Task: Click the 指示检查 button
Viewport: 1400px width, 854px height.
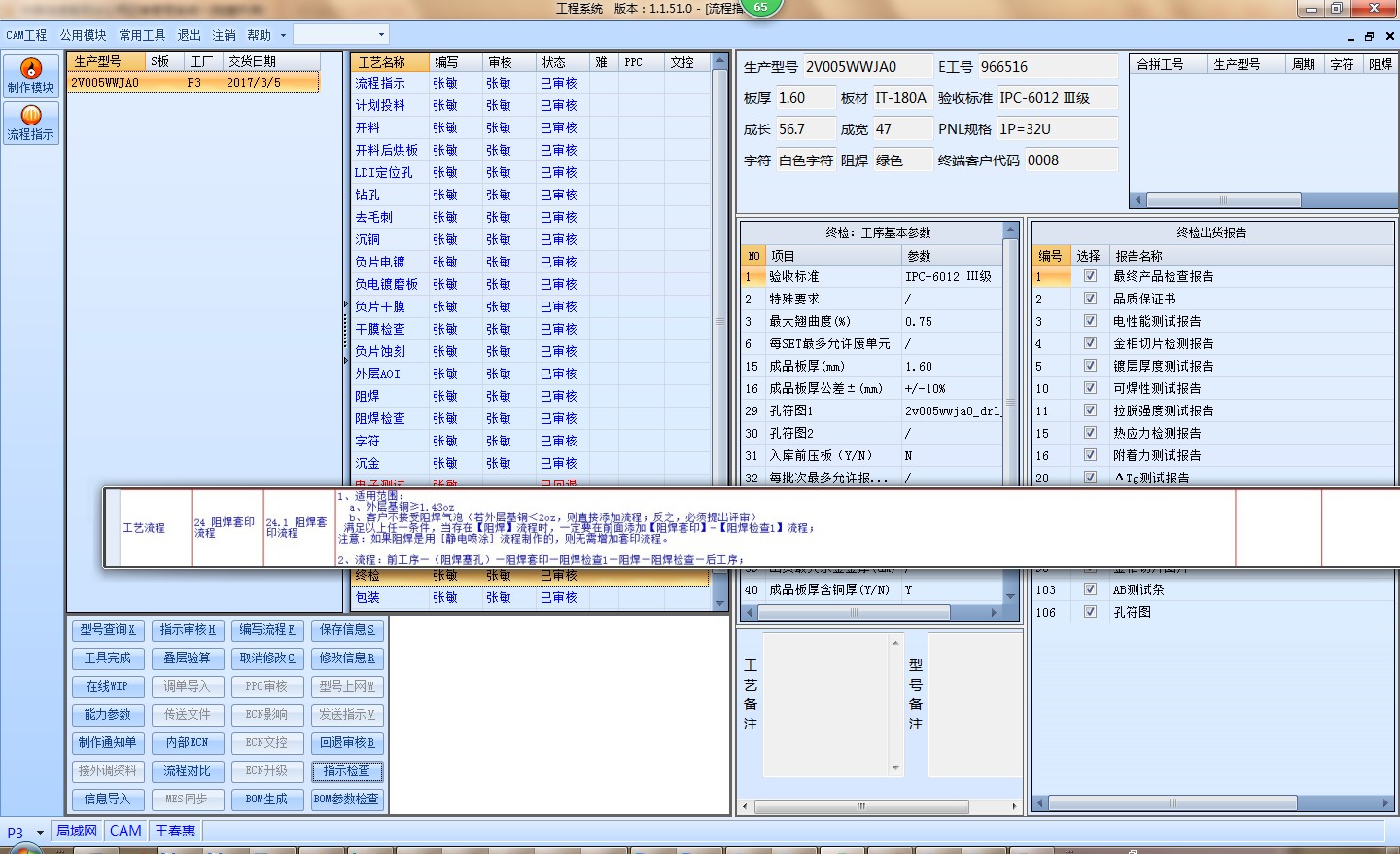Action: 347,771
